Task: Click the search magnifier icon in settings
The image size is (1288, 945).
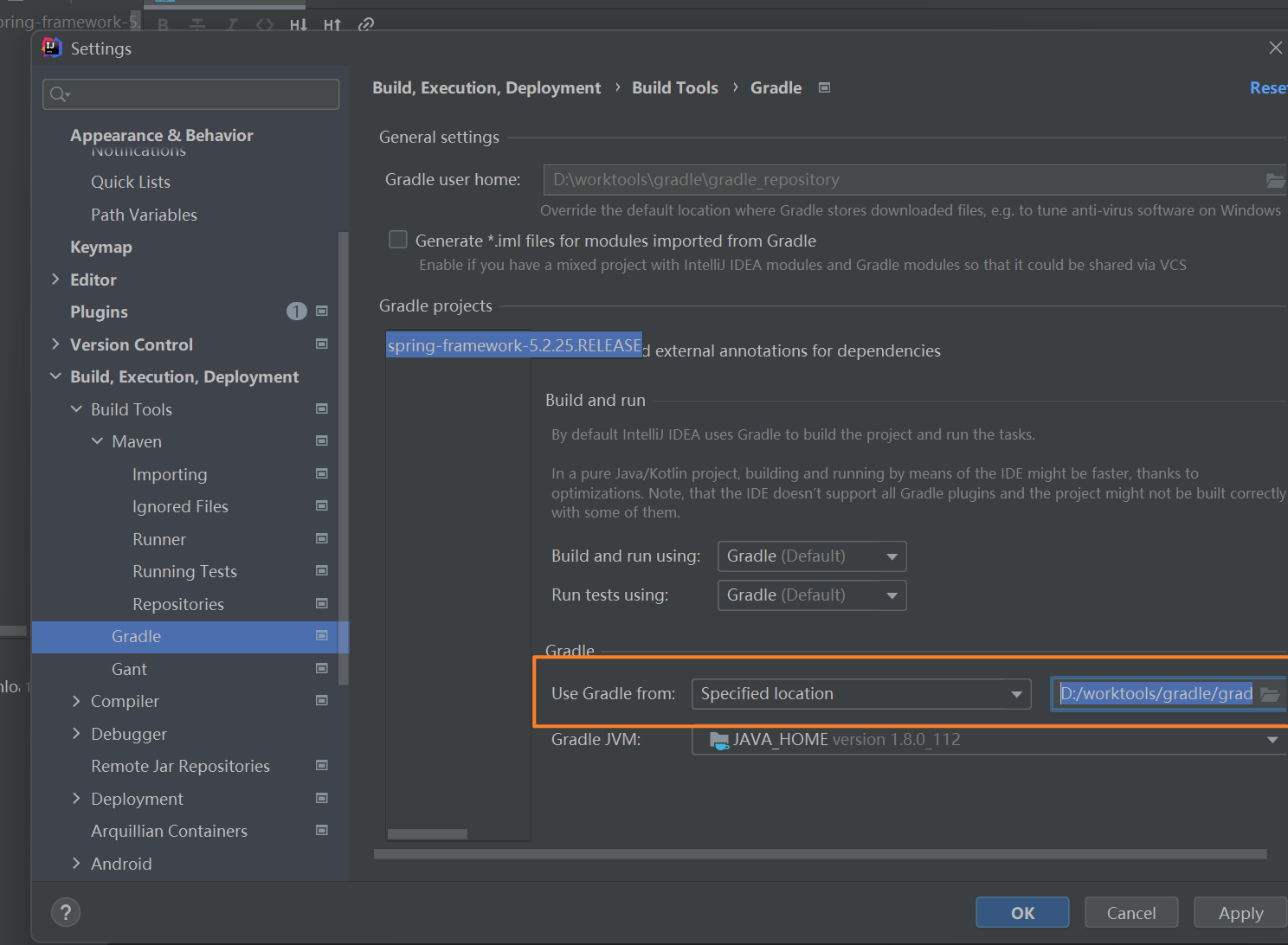Action: 58,94
